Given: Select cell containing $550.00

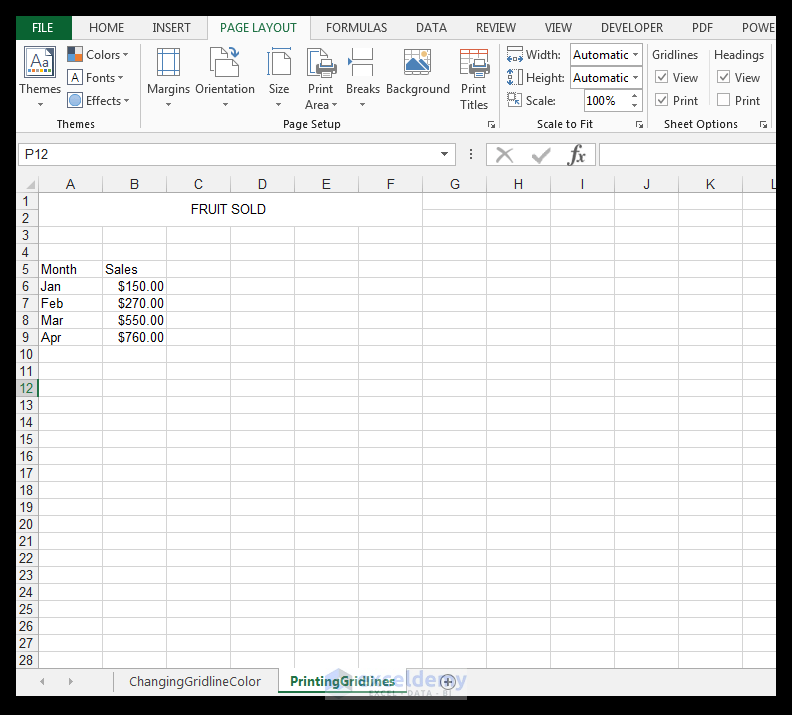Looking at the screenshot, I should point(134,320).
